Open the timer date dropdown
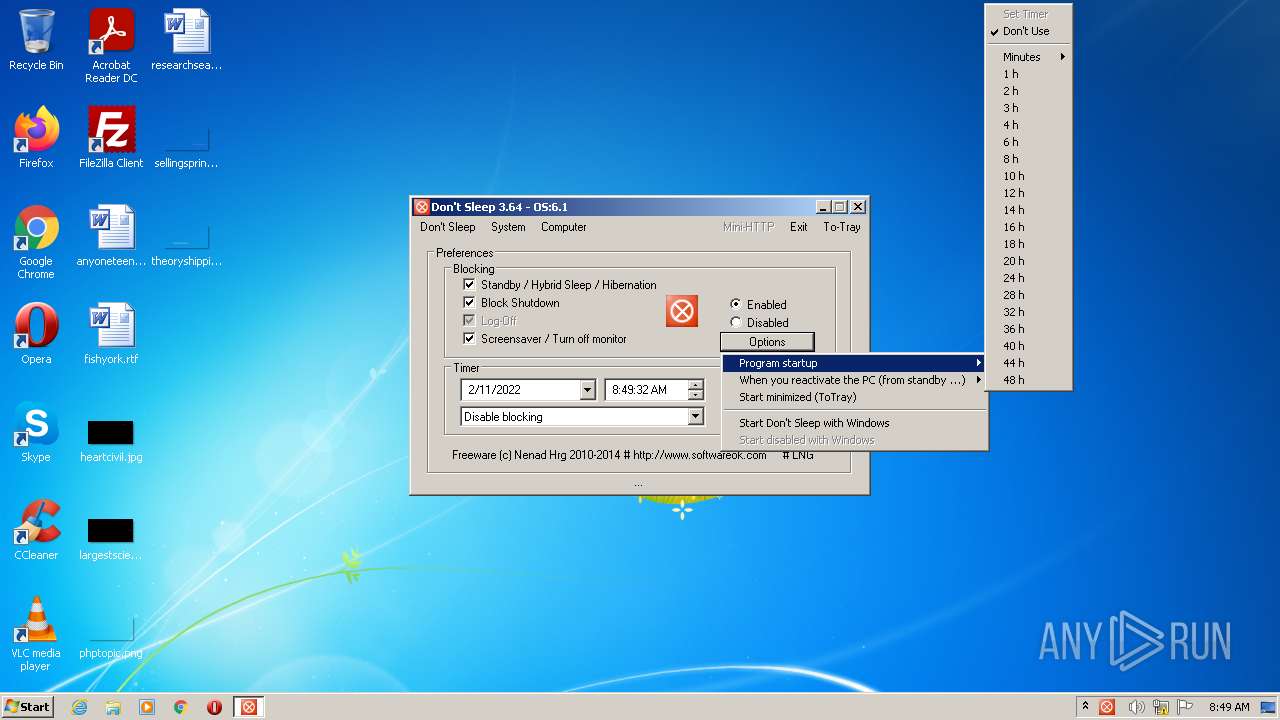 587,390
